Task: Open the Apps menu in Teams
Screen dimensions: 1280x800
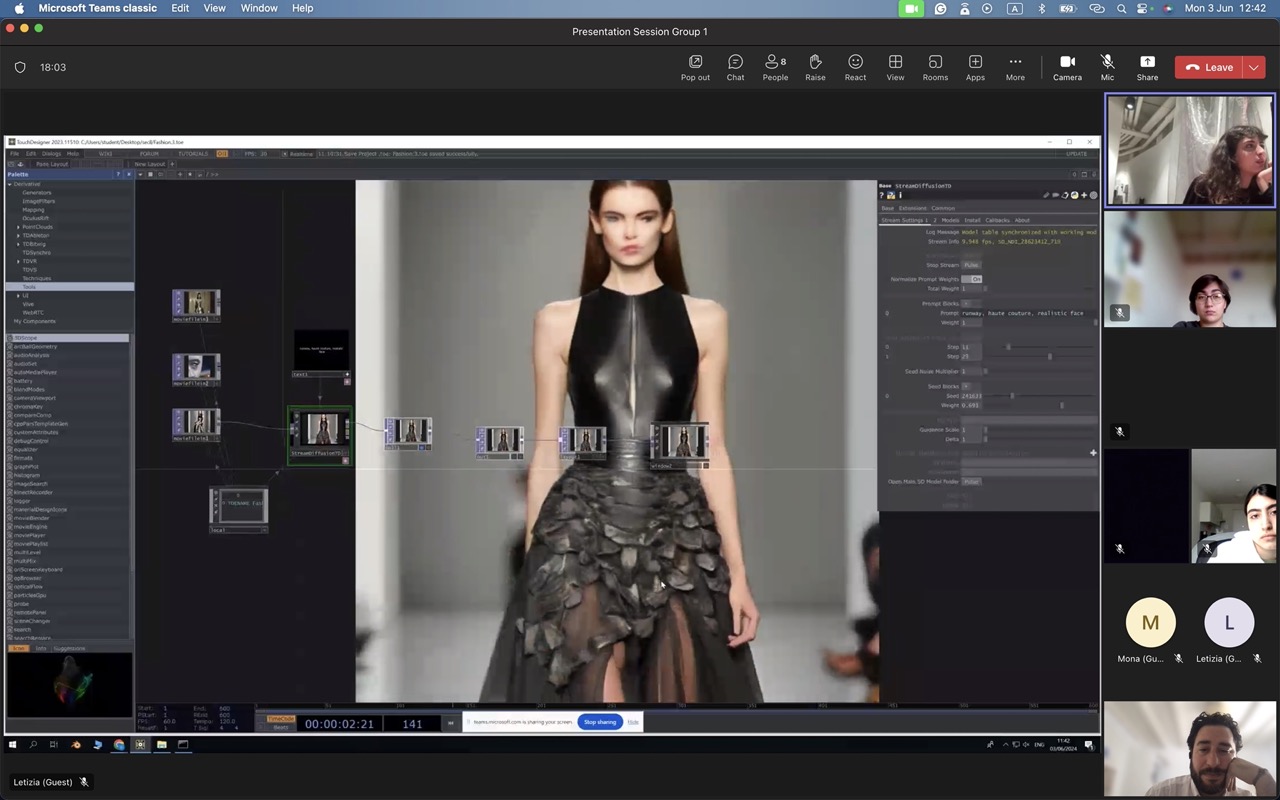Action: pyautogui.click(x=975, y=67)
